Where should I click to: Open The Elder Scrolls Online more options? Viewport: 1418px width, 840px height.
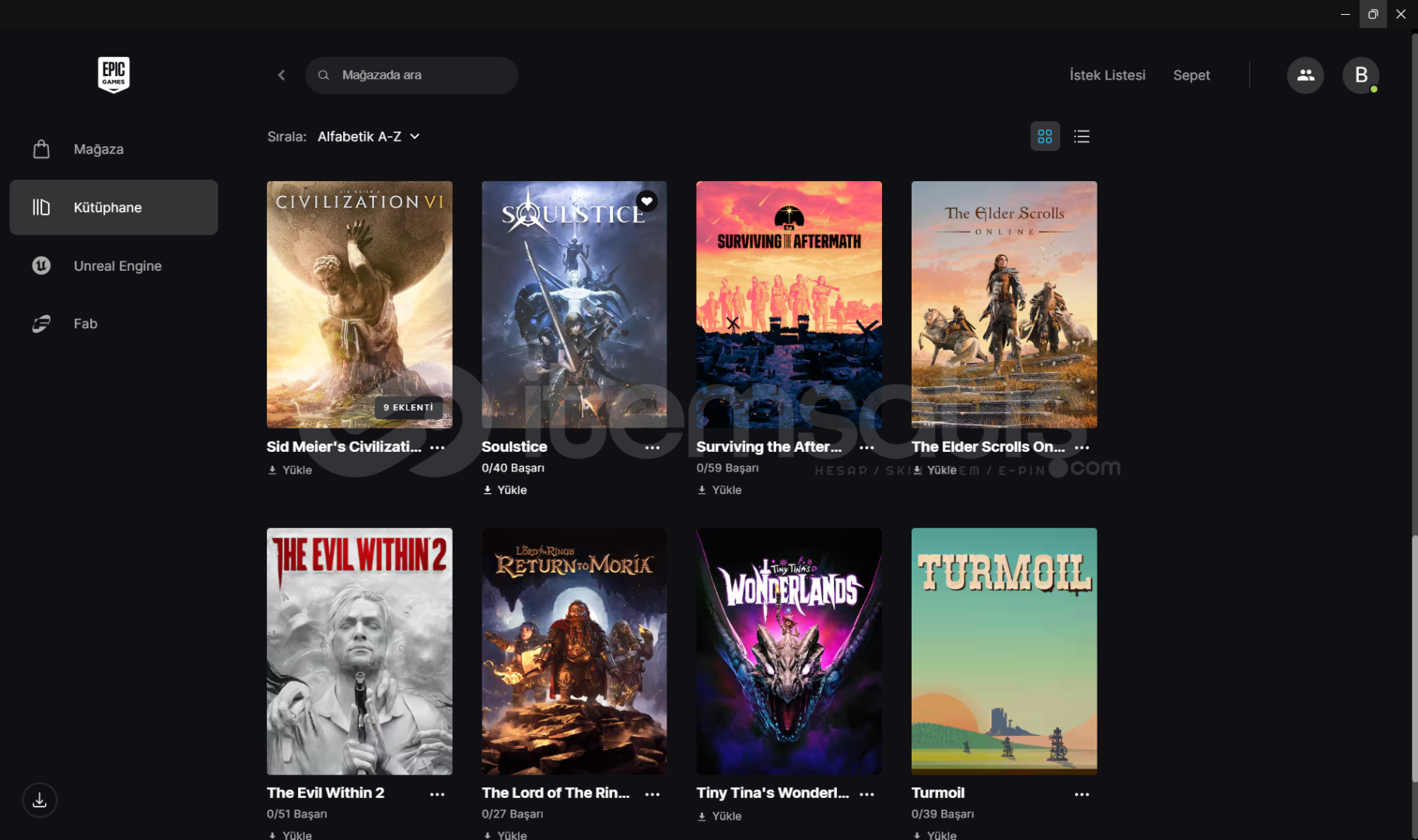click(x=1081, y=447)
